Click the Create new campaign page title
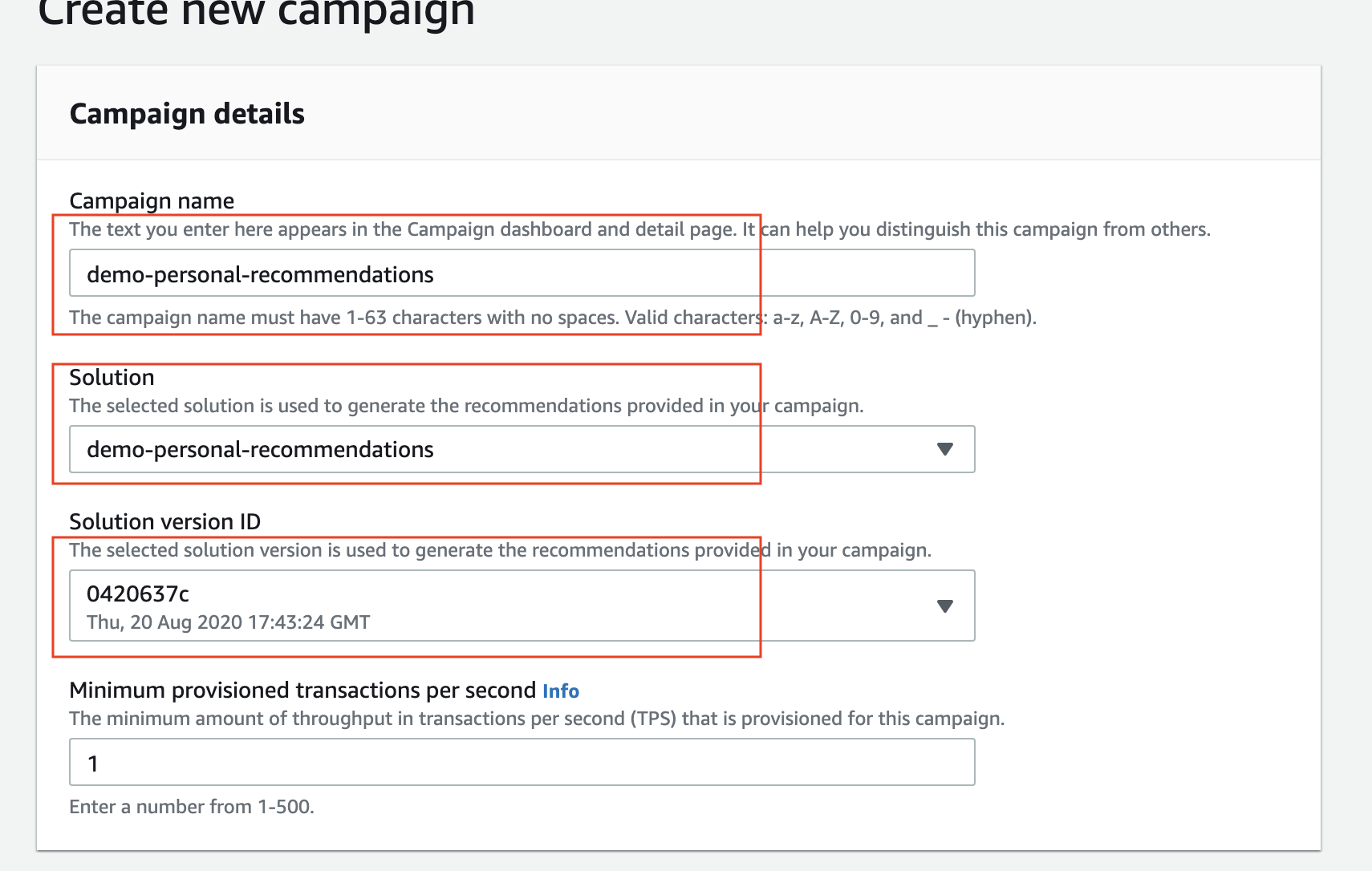This screenshot has width=1372, height=871. pos(257,12)
